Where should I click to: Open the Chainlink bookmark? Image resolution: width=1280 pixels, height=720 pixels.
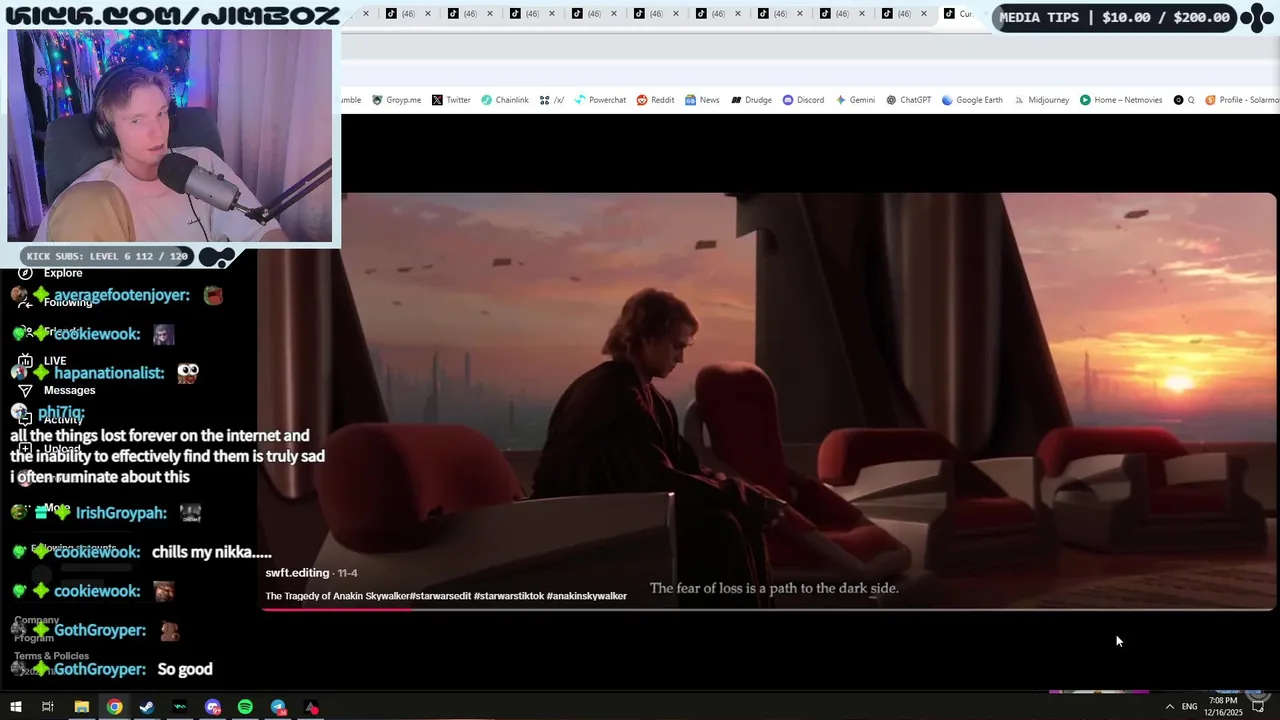[x=504, y=100]
